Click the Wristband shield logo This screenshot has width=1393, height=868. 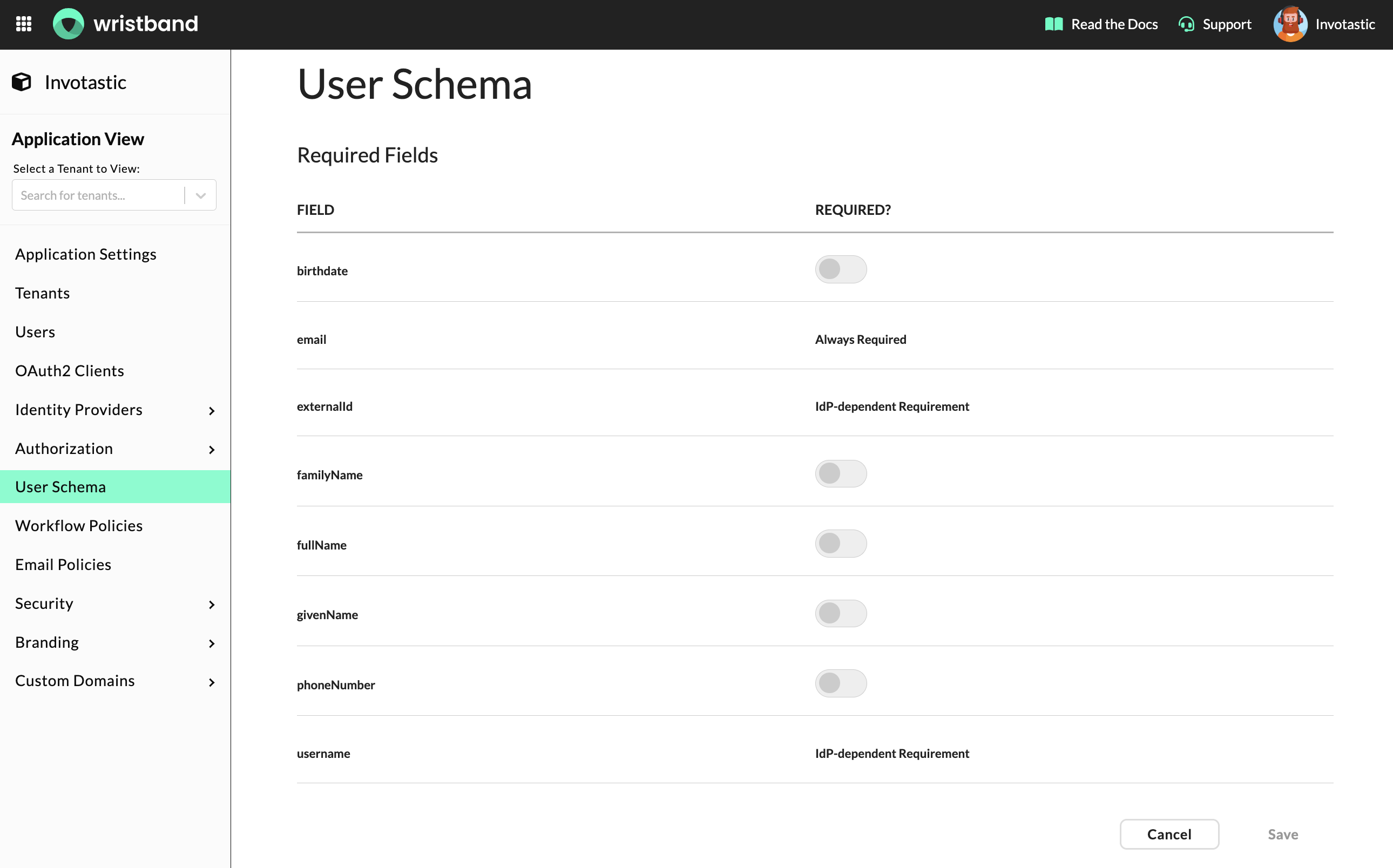[69, 24]
